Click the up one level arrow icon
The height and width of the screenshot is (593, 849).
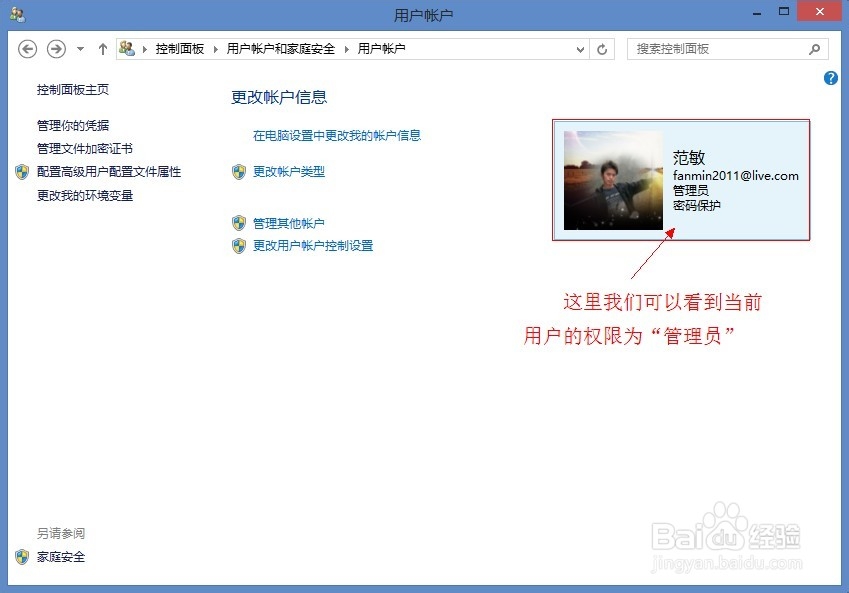coord(103,48)
